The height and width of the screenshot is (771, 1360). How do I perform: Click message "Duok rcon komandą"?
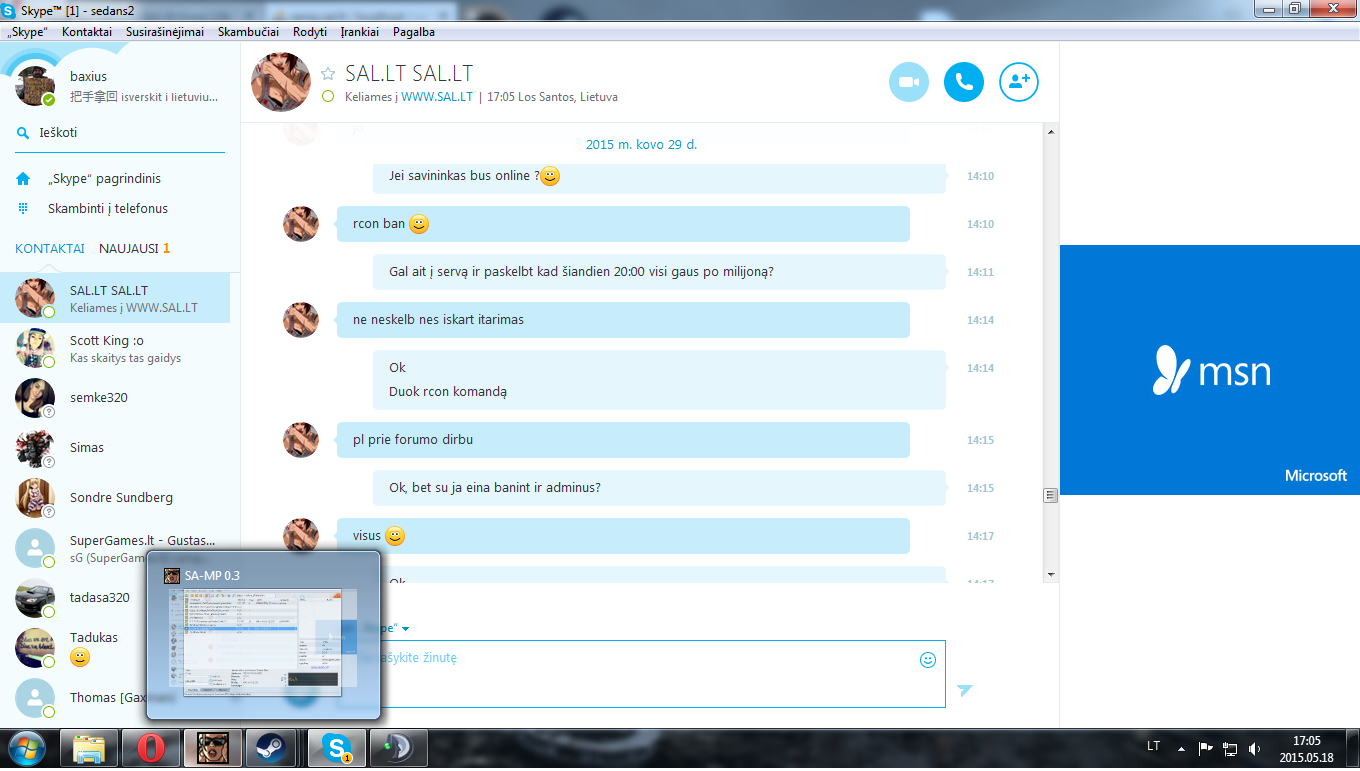coord(448,392)
